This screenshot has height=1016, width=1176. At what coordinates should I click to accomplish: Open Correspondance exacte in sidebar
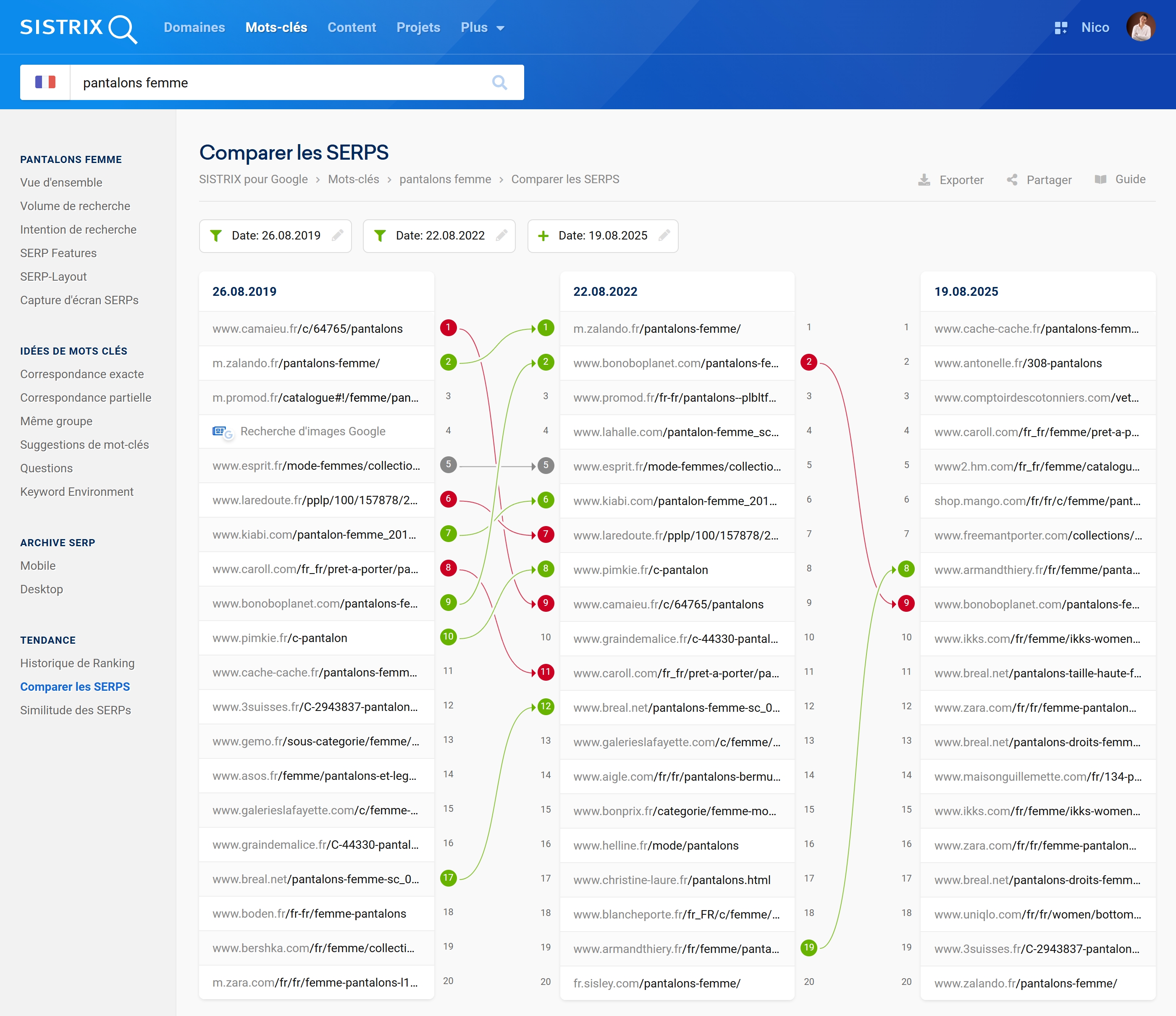pos(82,374)
